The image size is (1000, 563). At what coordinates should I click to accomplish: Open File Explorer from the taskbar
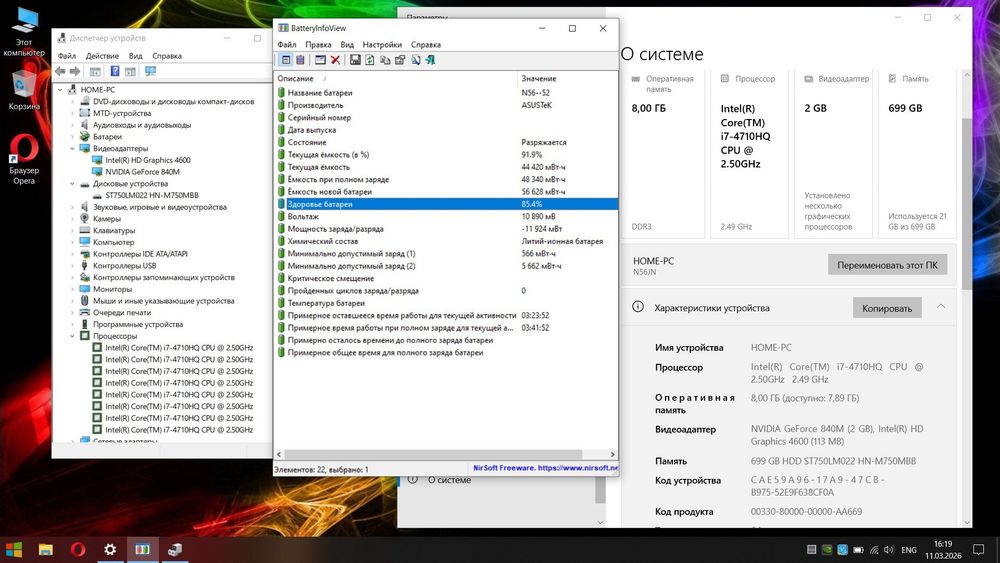pyautogui.click(x=46, y=549)
